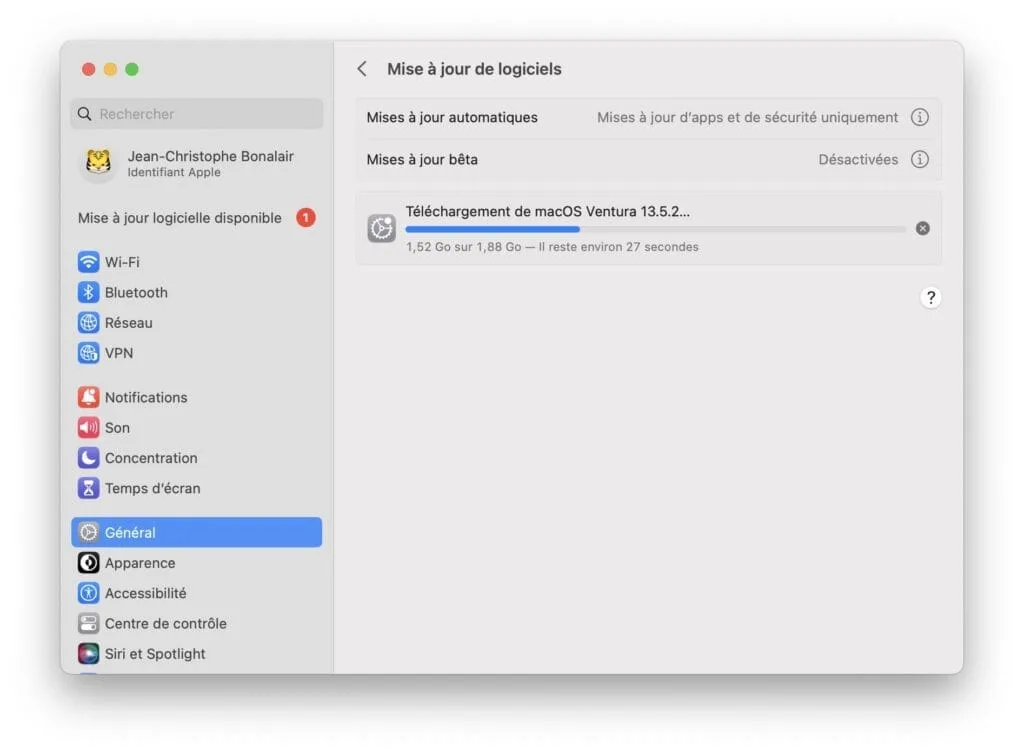This screenshot has height=754, width=1024.
Task: Click the question mark help button
Action: [930, 297]
